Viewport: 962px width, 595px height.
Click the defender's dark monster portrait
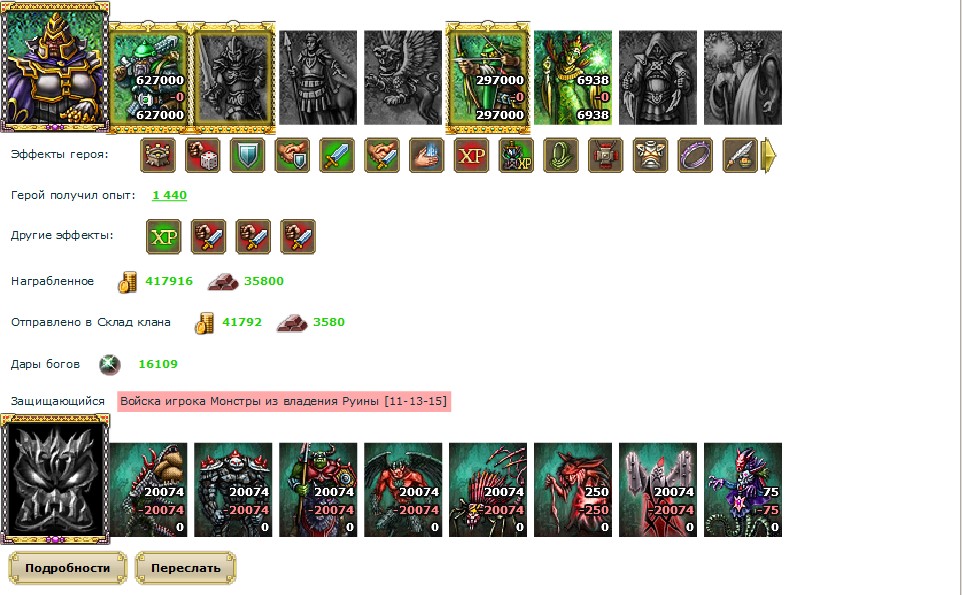pyautogui.click(x=55, y=479)
